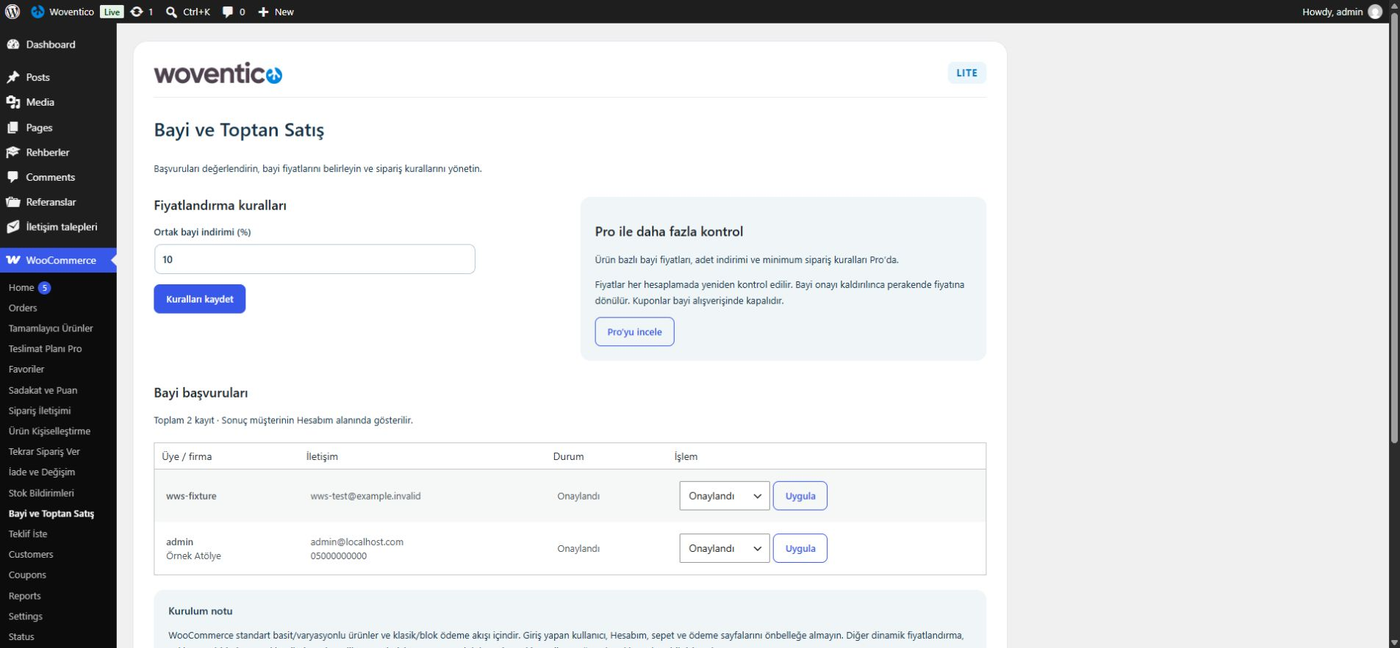Click the admin avatar icon
The image size is (1400, 648).
click(1376, 12)
